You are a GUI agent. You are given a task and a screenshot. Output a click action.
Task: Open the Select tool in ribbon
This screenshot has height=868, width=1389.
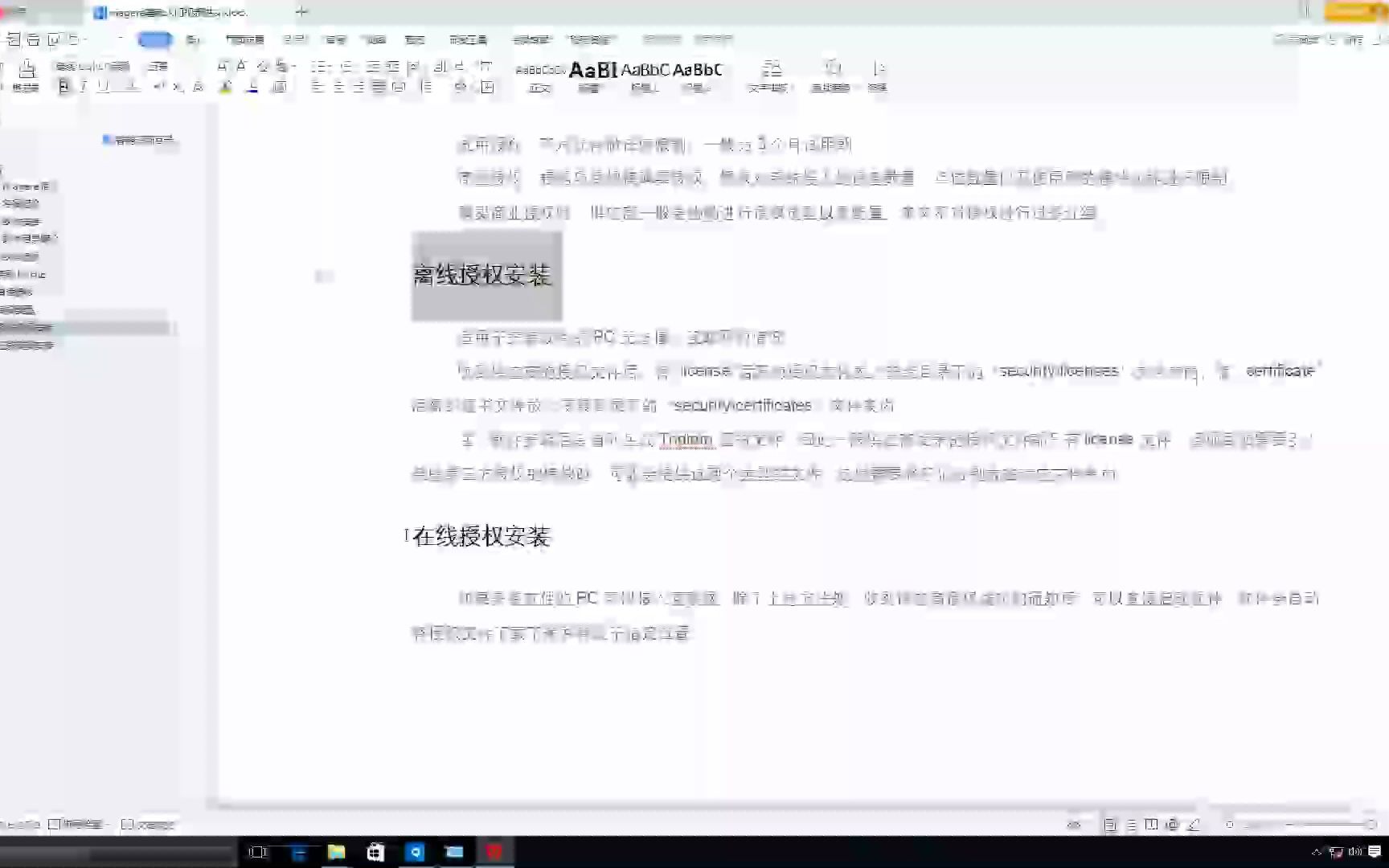(x=878, y=76)
